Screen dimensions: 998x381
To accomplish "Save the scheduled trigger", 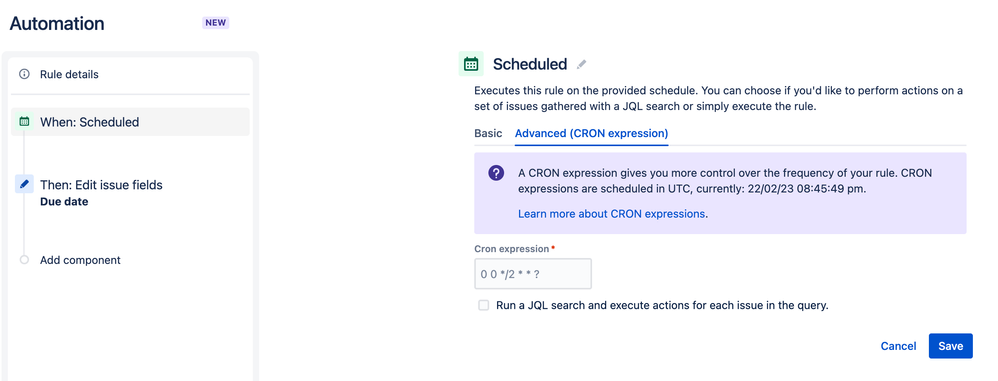I will [x=951, y=346].
